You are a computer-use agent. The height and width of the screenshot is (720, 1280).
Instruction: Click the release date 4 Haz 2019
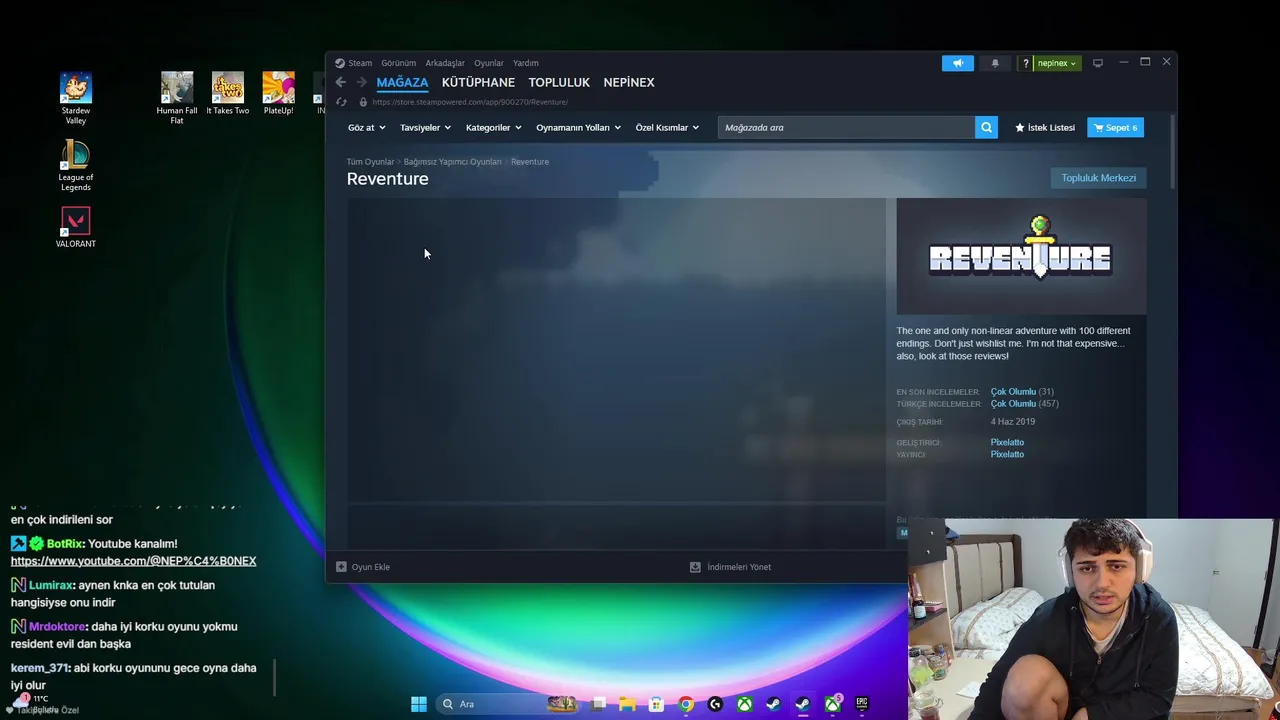1012,421
